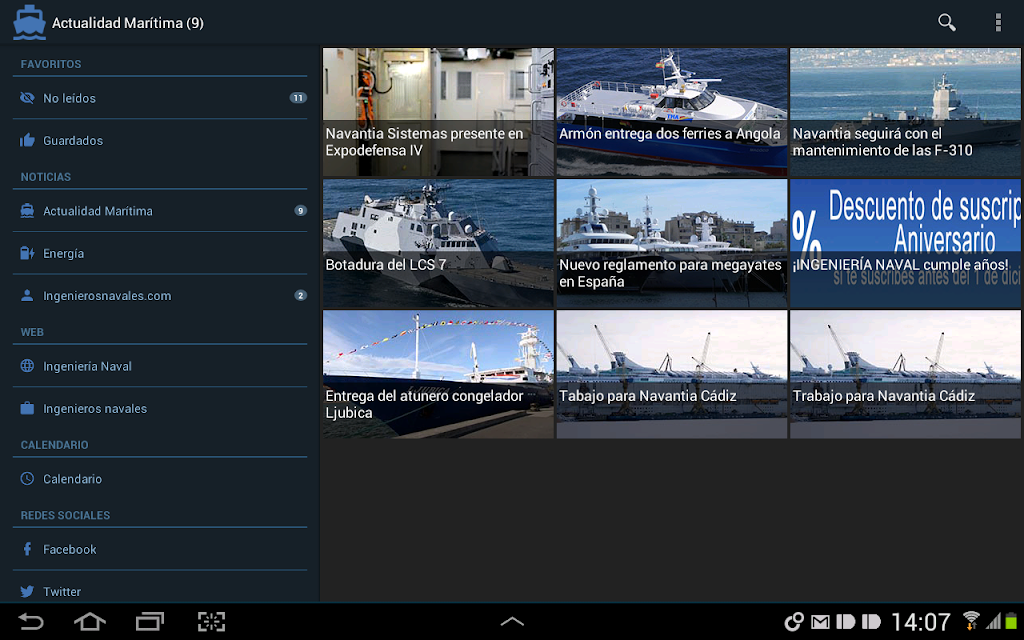Tap the Android back button

(x=30, y=622)
